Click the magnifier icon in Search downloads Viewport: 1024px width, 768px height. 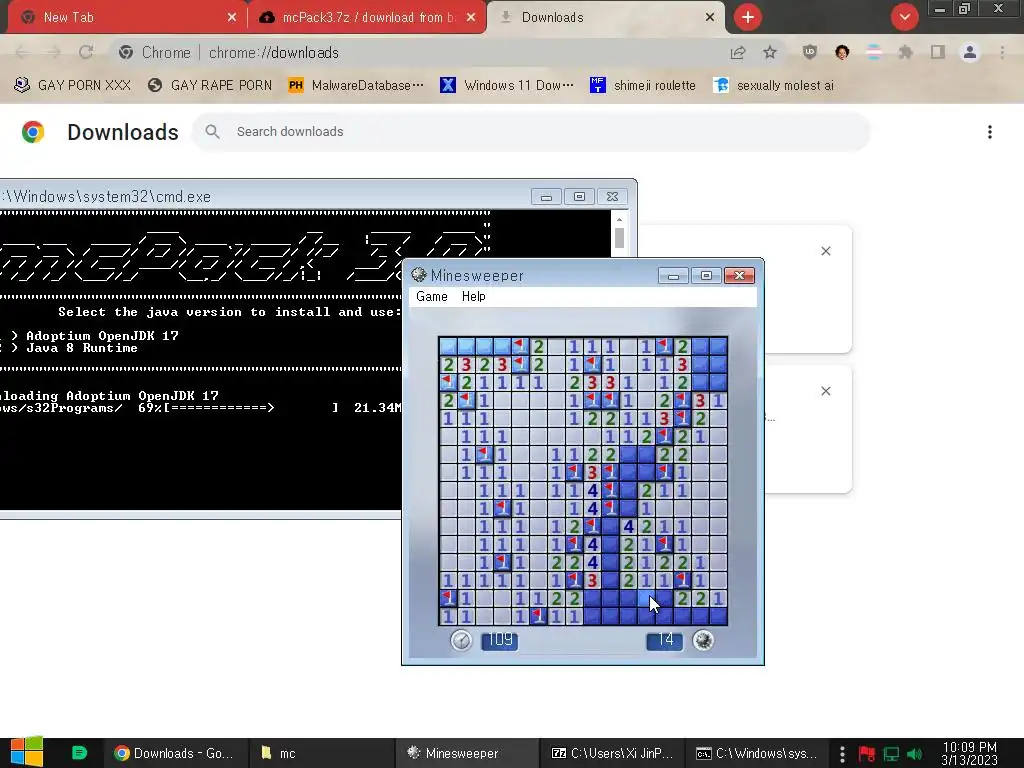point(212,132)
